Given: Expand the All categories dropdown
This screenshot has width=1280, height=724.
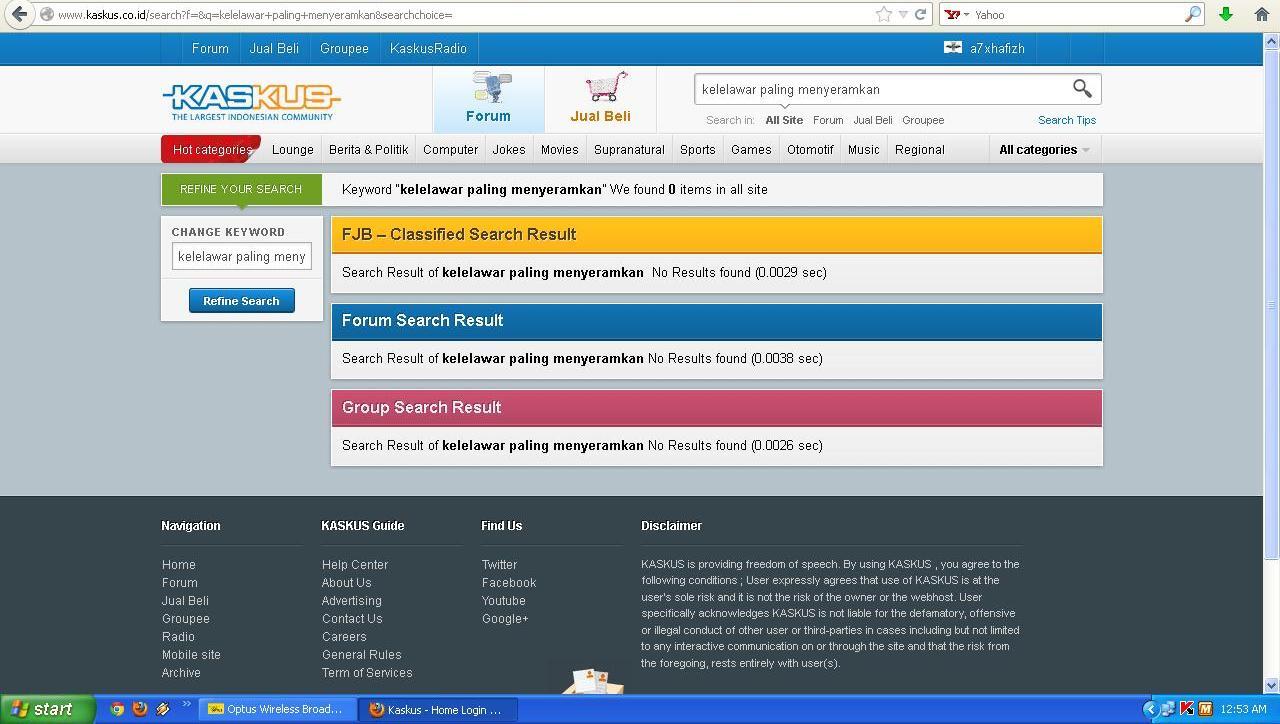Looking at the screenshot, I should click(1044, 149).
